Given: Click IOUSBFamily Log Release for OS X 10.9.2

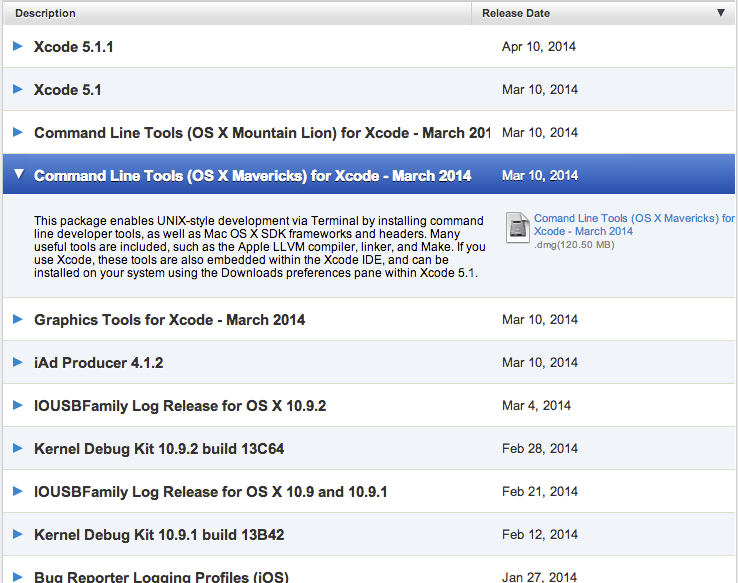Looking at the screenshot, I should click(x=180, y=406).
